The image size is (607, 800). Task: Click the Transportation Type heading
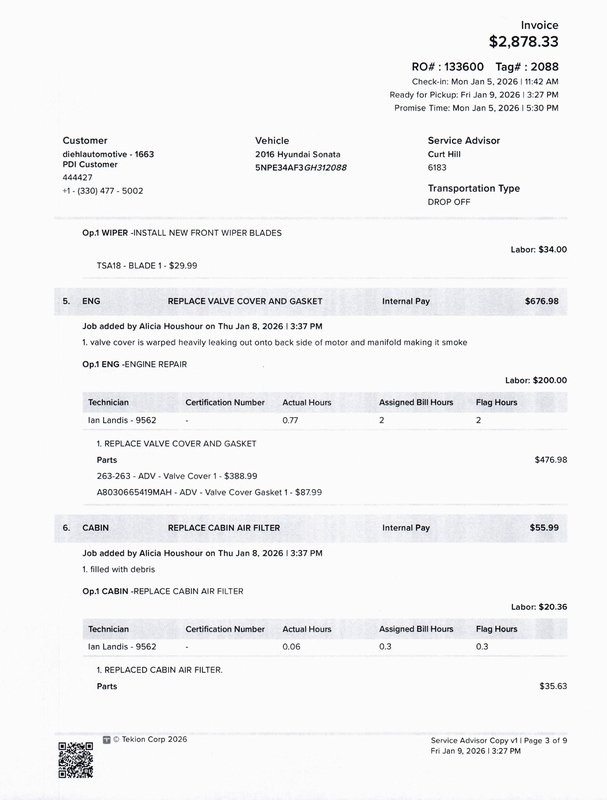[x=473, y=188]
